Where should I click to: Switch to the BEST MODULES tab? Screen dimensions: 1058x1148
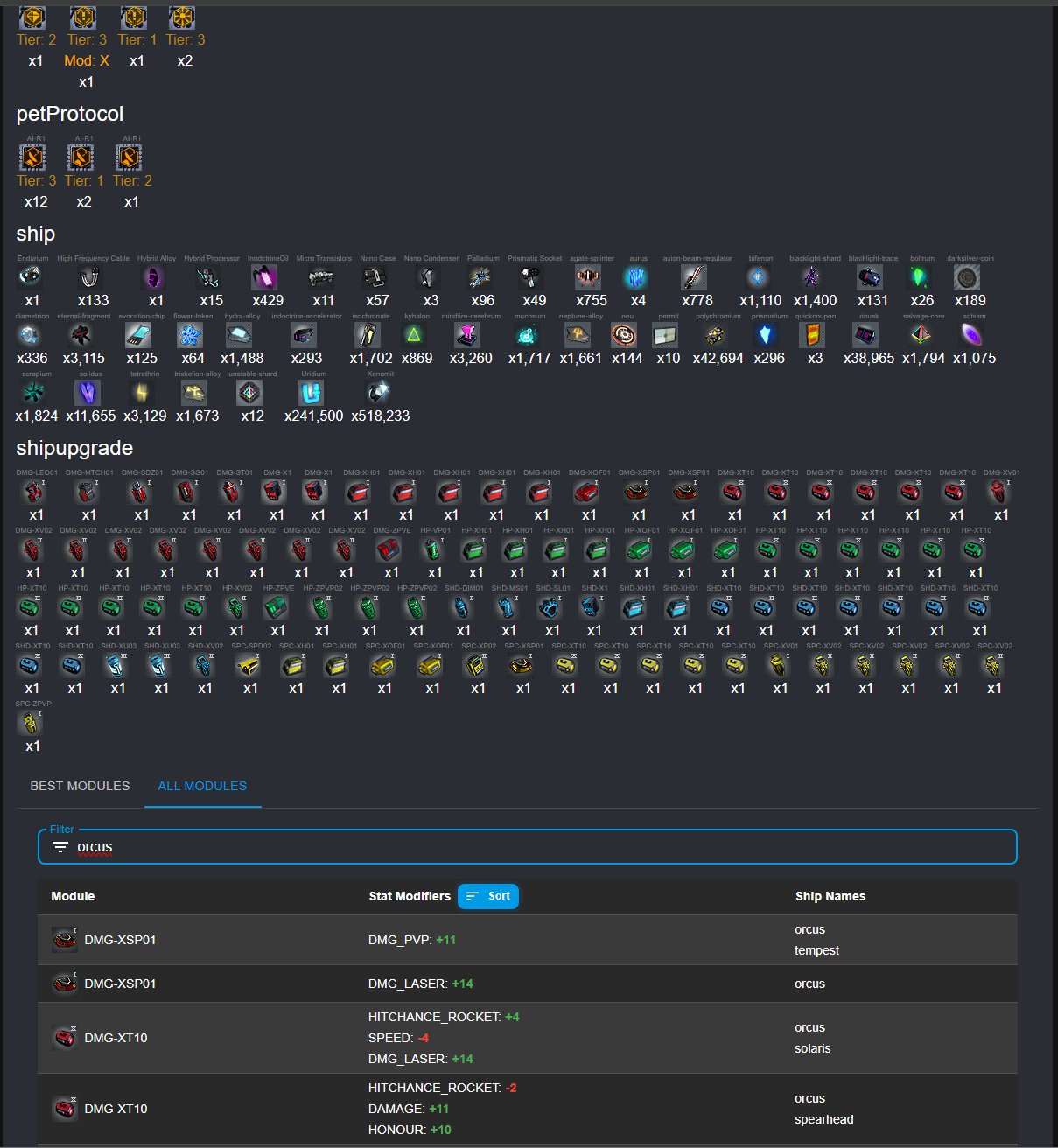point(80,786)
